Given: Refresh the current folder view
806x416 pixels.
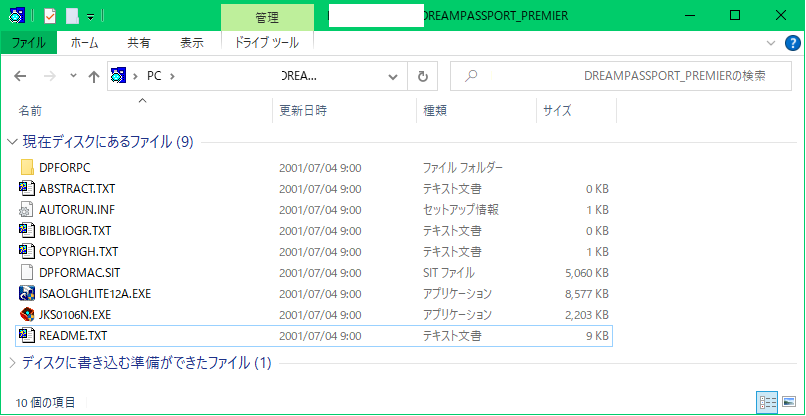Looking at the screenshot, I should (x=423, y=77).
